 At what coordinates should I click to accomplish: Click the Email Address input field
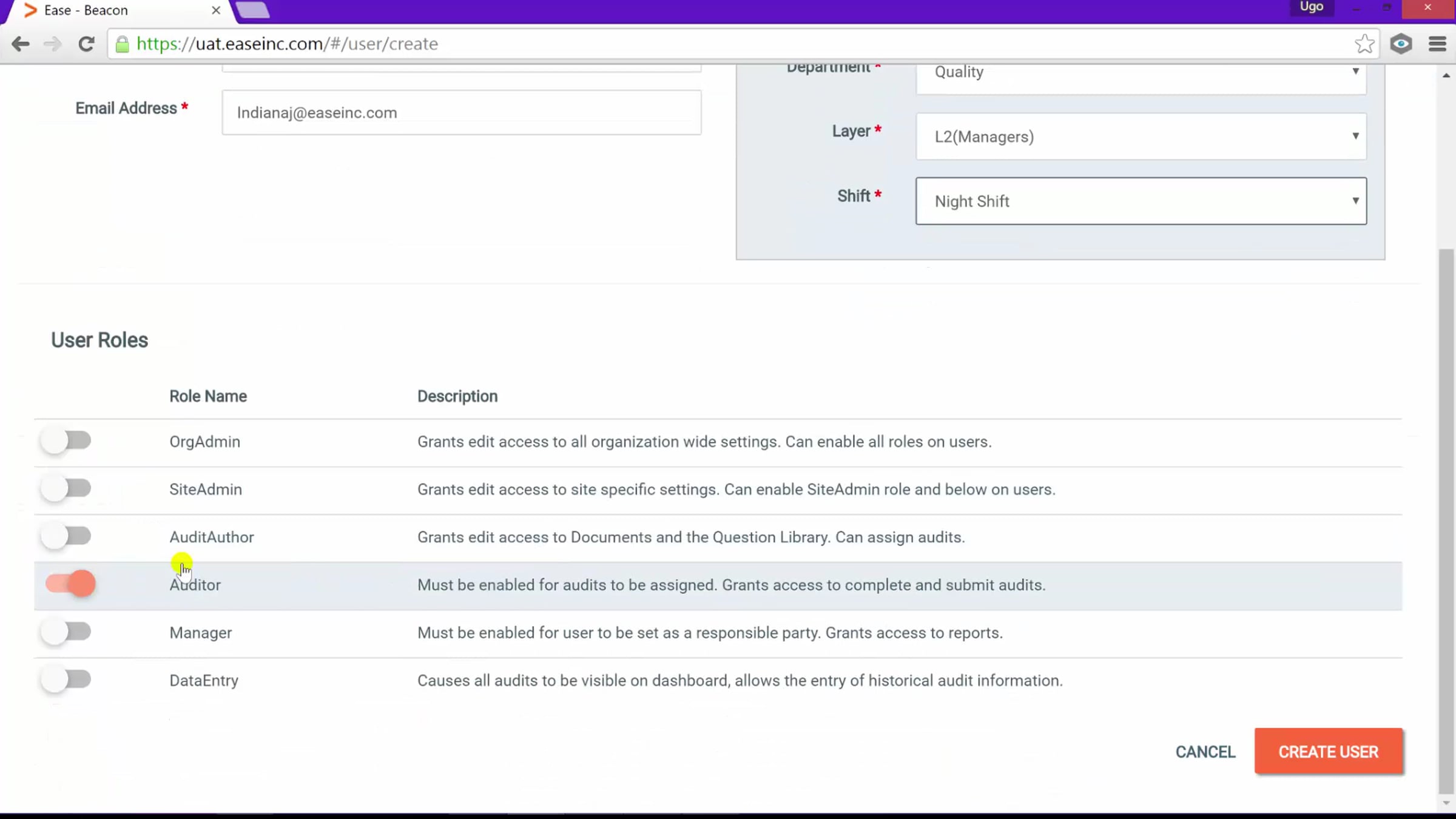pos(461,113)
